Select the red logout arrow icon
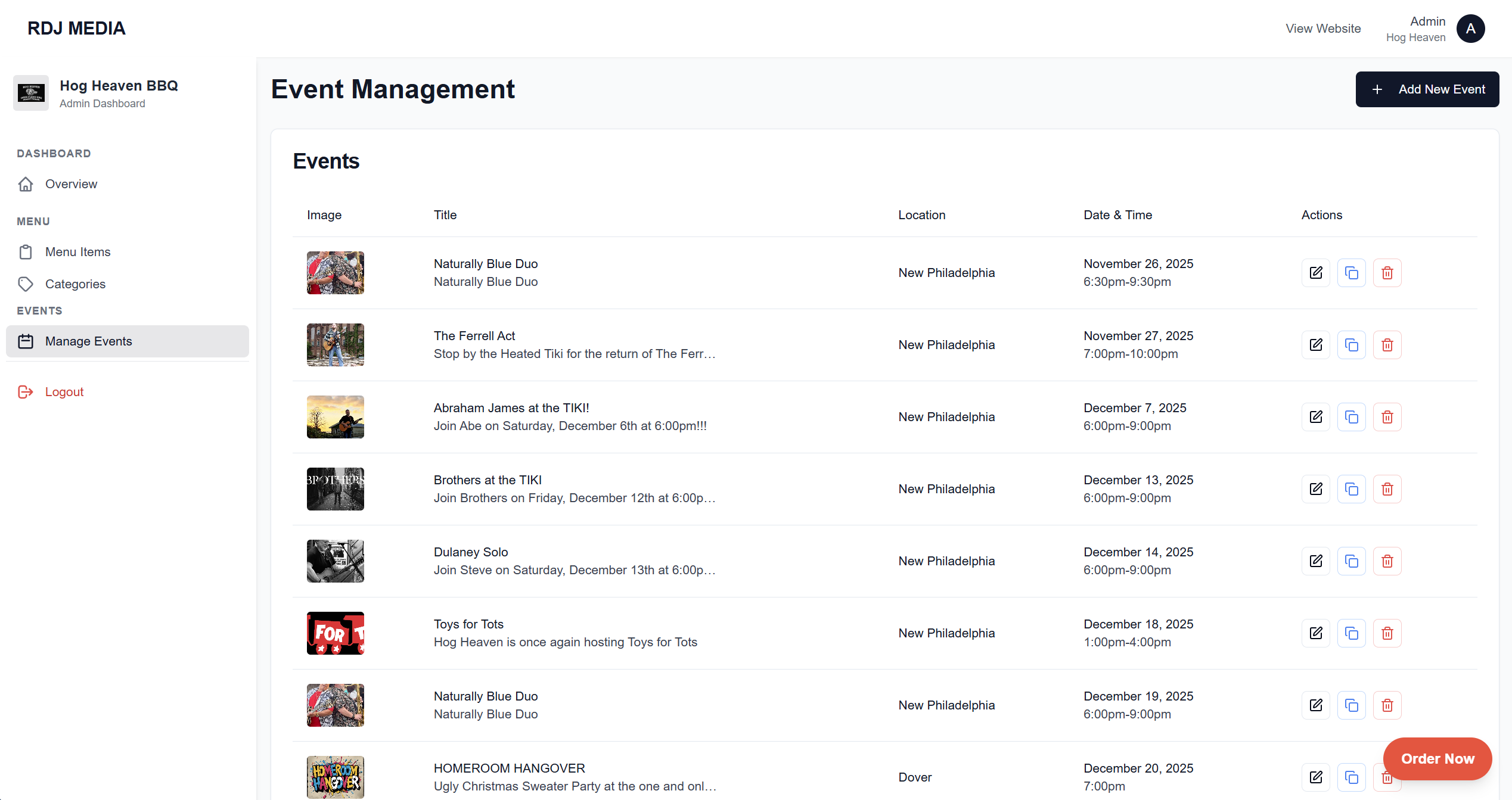The image size is (1512, 800). 26,392
